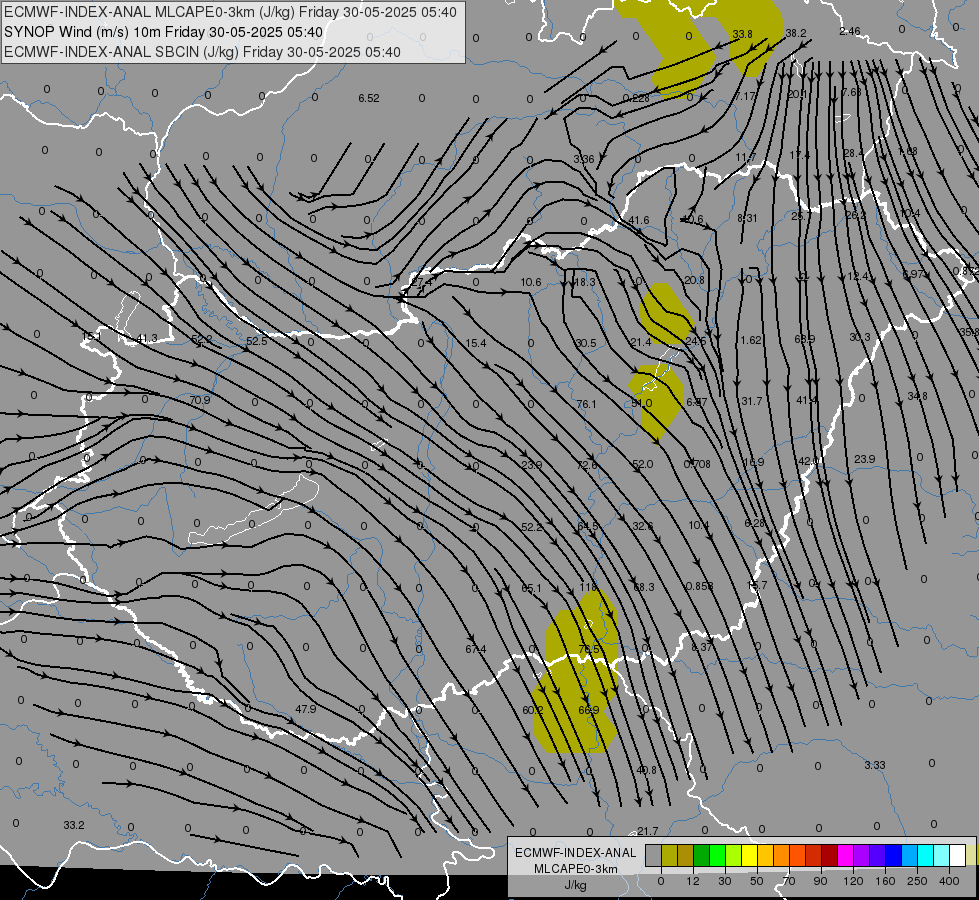The width and height of the screenshot is (979, 900).
Task: Click the map value 3.33
Action: coord(875,765)
